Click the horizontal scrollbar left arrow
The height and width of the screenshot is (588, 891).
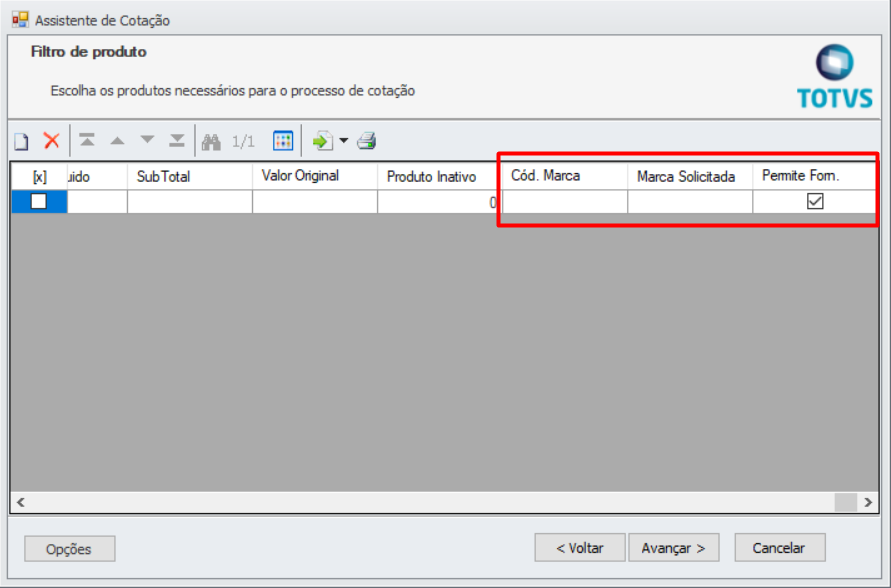click(x=21, y=502)
